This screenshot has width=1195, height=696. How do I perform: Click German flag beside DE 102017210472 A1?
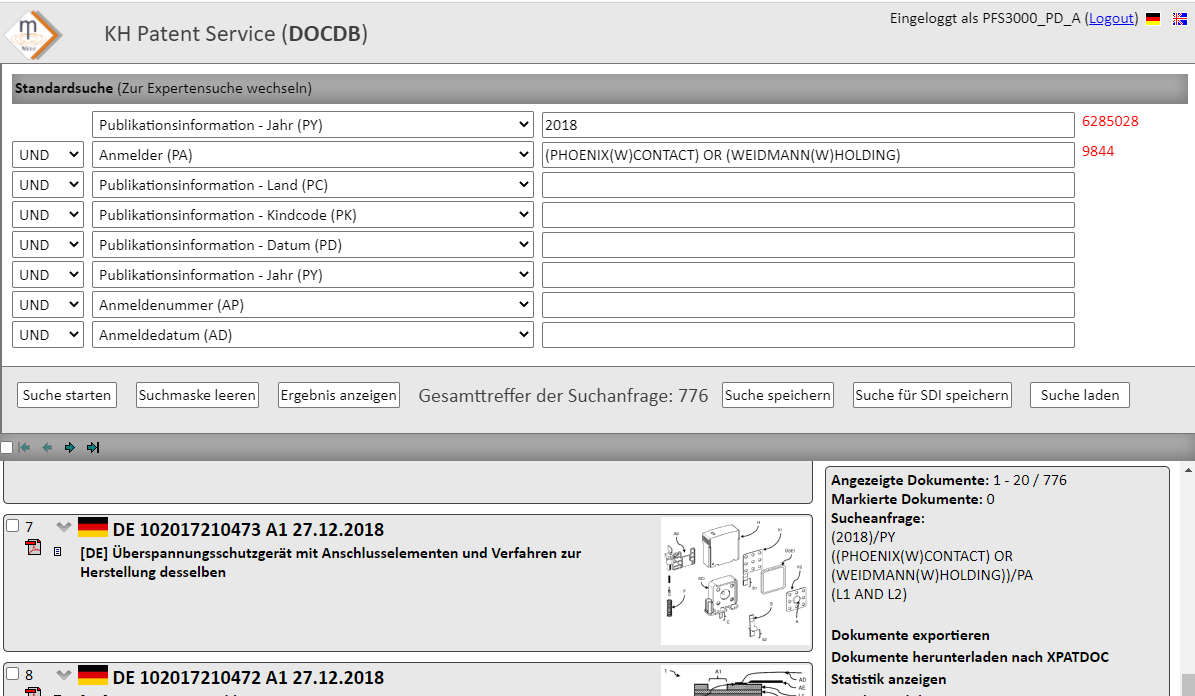(x=93, y=675)
